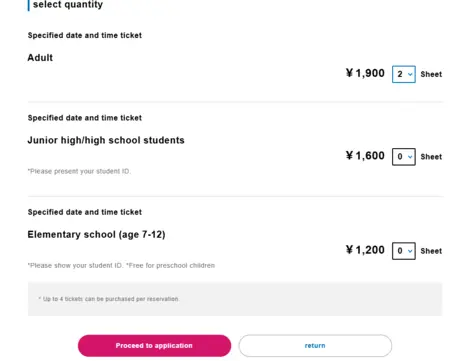Click the 'Free for preschool children' note
This screenshot has height=361, width=470.
point(170,266)
